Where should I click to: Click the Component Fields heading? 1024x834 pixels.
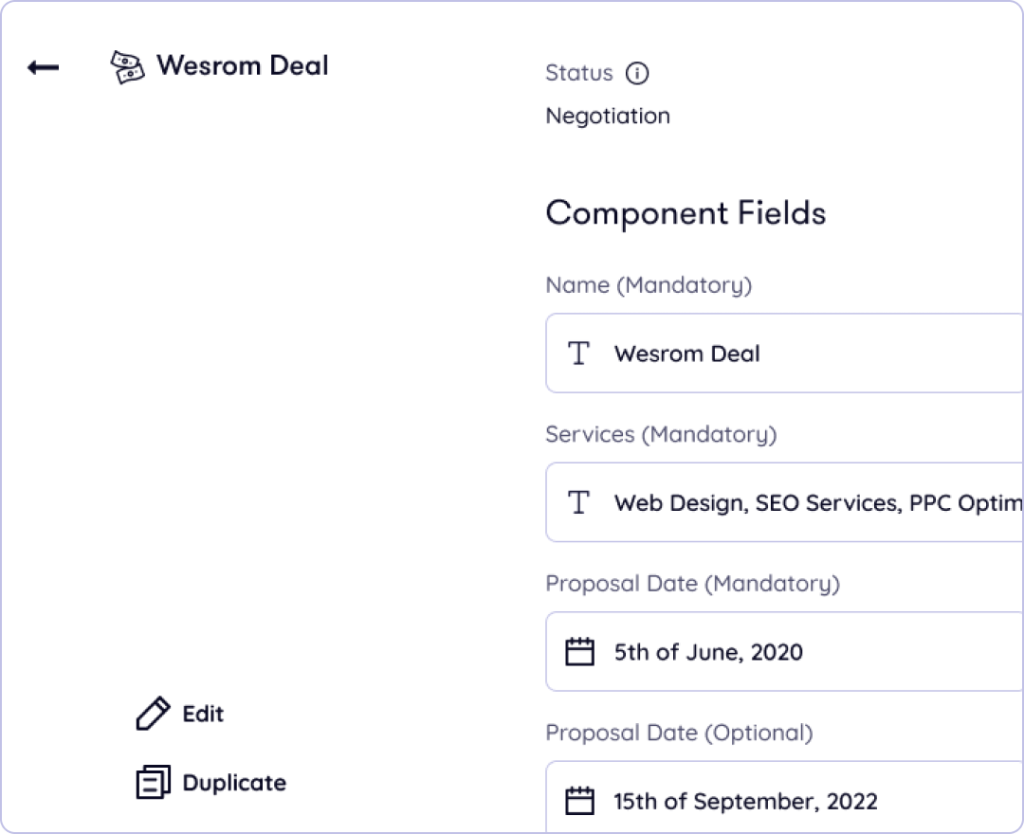686,213
